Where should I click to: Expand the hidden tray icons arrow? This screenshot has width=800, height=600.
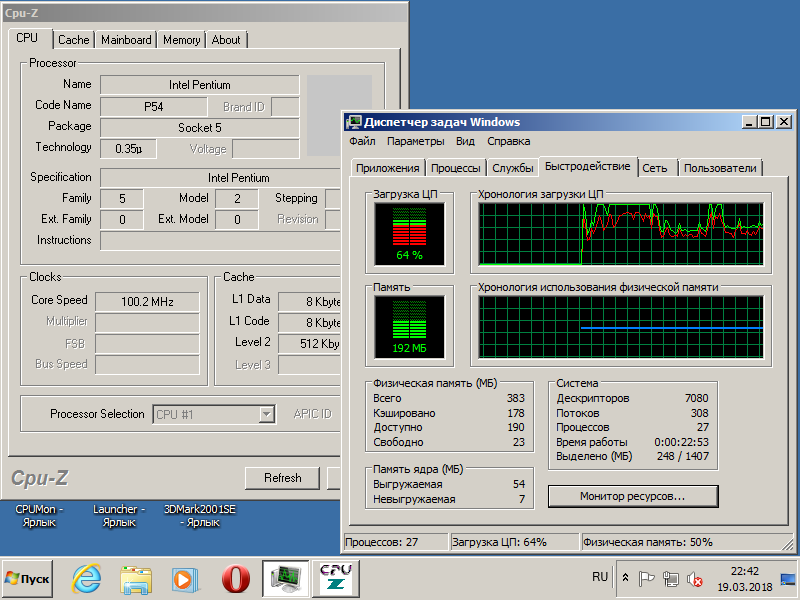coord(625,578)
